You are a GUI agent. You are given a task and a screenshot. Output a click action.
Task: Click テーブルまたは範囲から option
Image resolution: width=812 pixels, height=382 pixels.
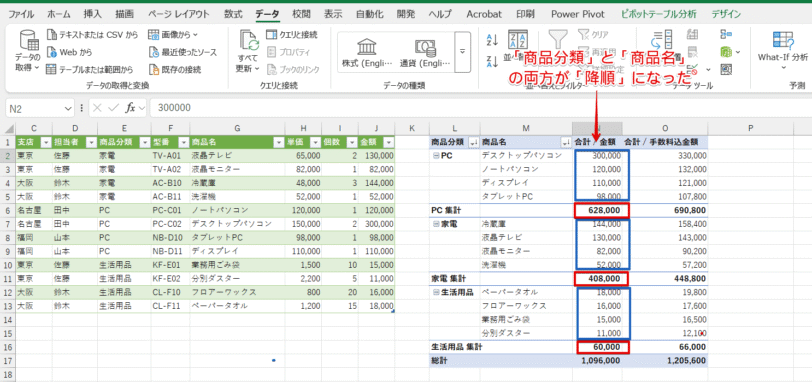tap(90, 69)
